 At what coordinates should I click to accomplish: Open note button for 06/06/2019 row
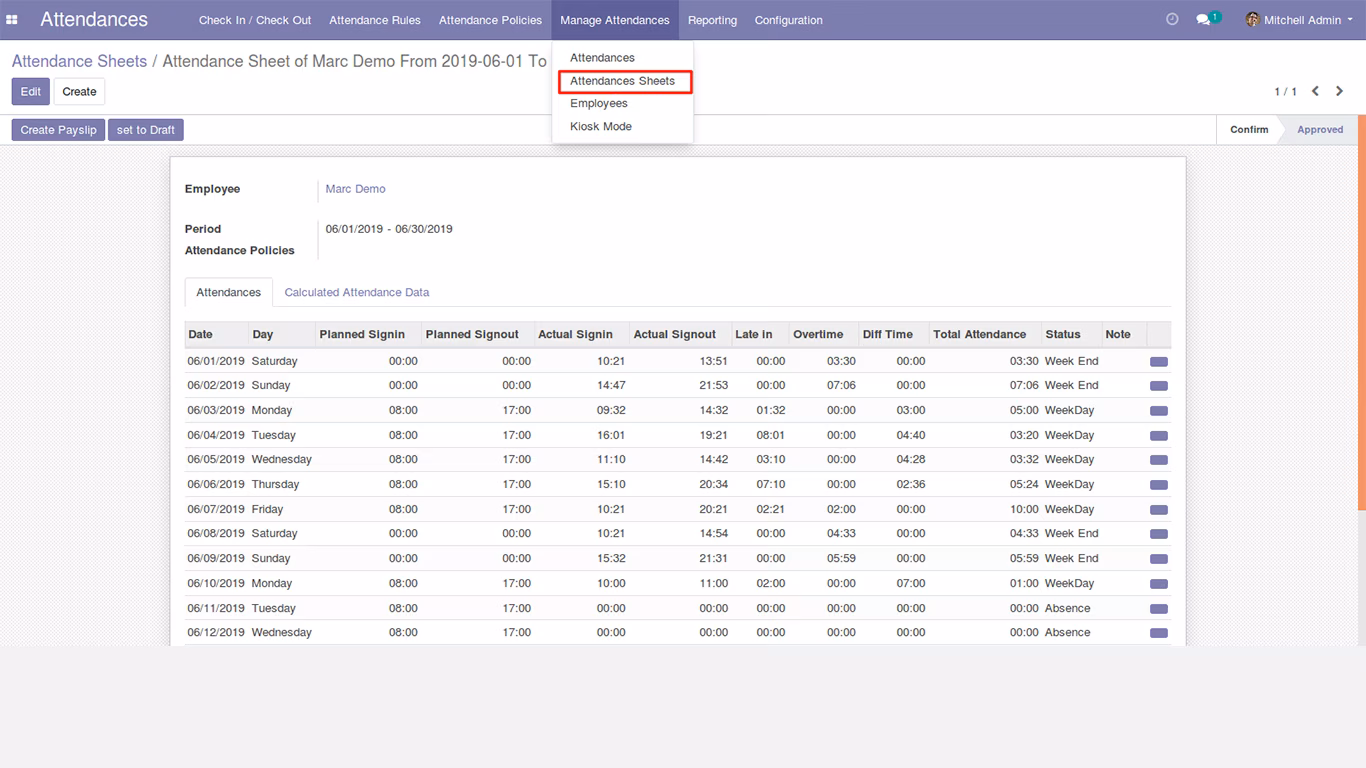[1159, 485]
